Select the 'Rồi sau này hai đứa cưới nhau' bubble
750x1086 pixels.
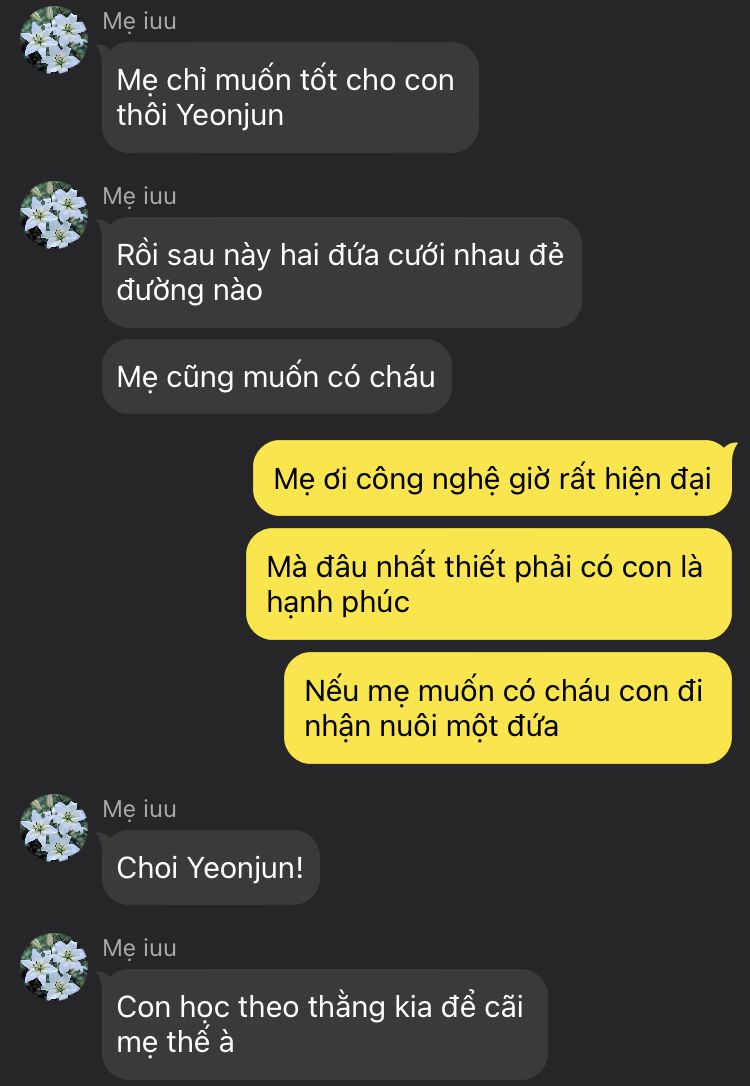tap(341, 273)
